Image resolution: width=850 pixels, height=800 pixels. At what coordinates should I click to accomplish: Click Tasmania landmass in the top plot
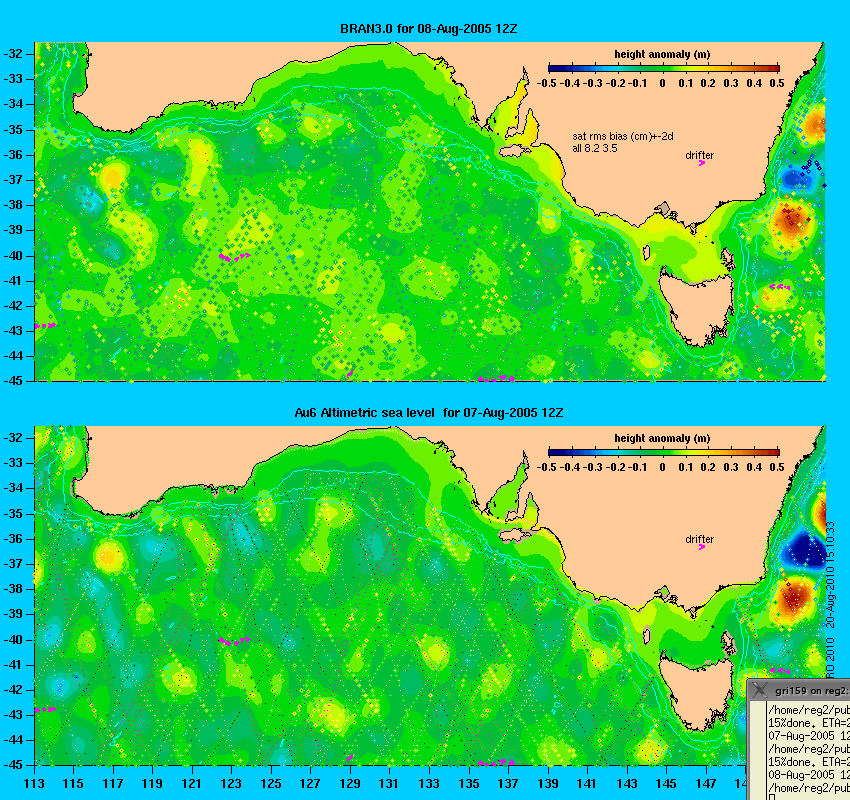click(698, 307)
